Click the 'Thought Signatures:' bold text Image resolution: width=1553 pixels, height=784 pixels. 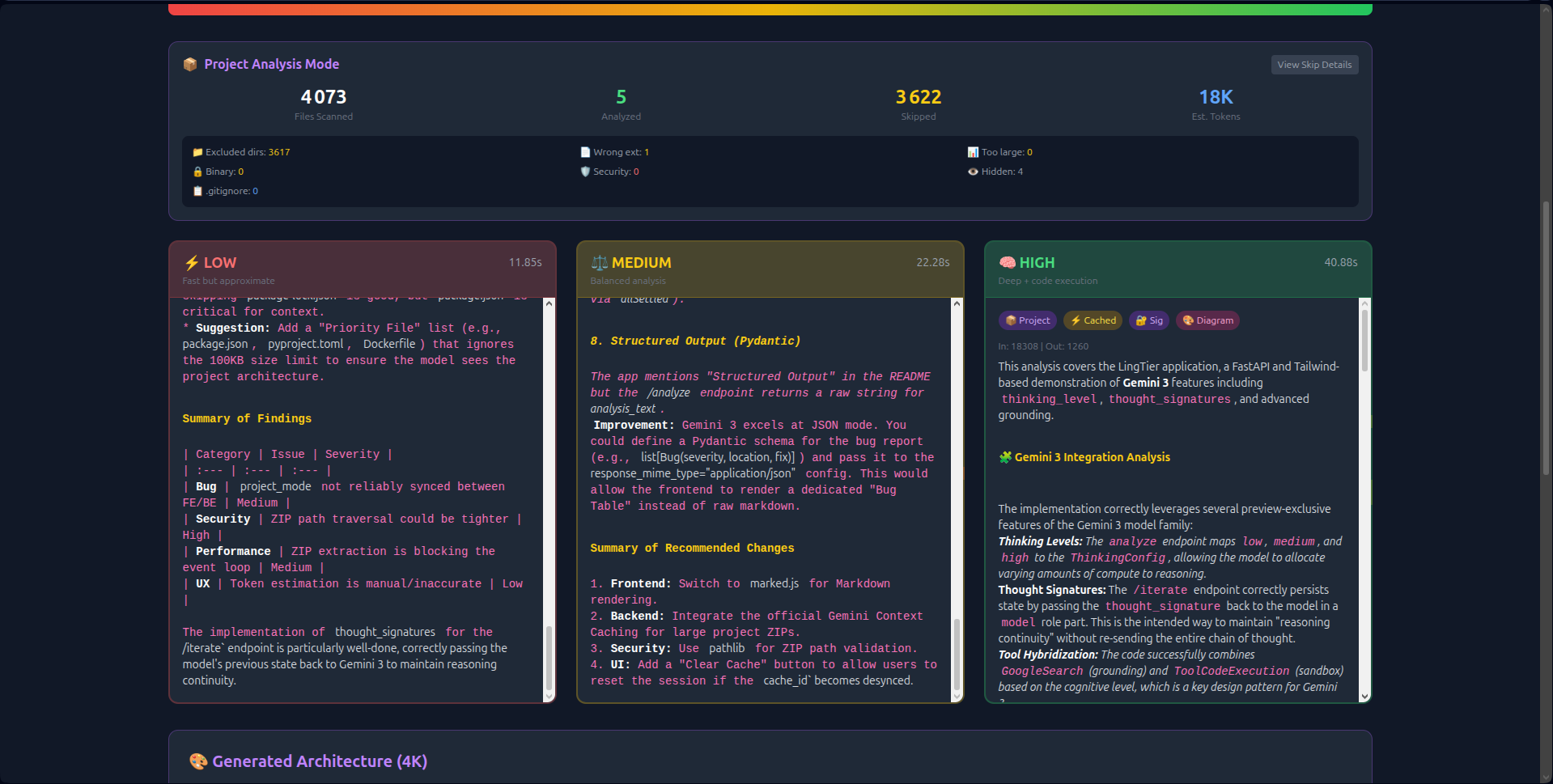click(1051, 590)
